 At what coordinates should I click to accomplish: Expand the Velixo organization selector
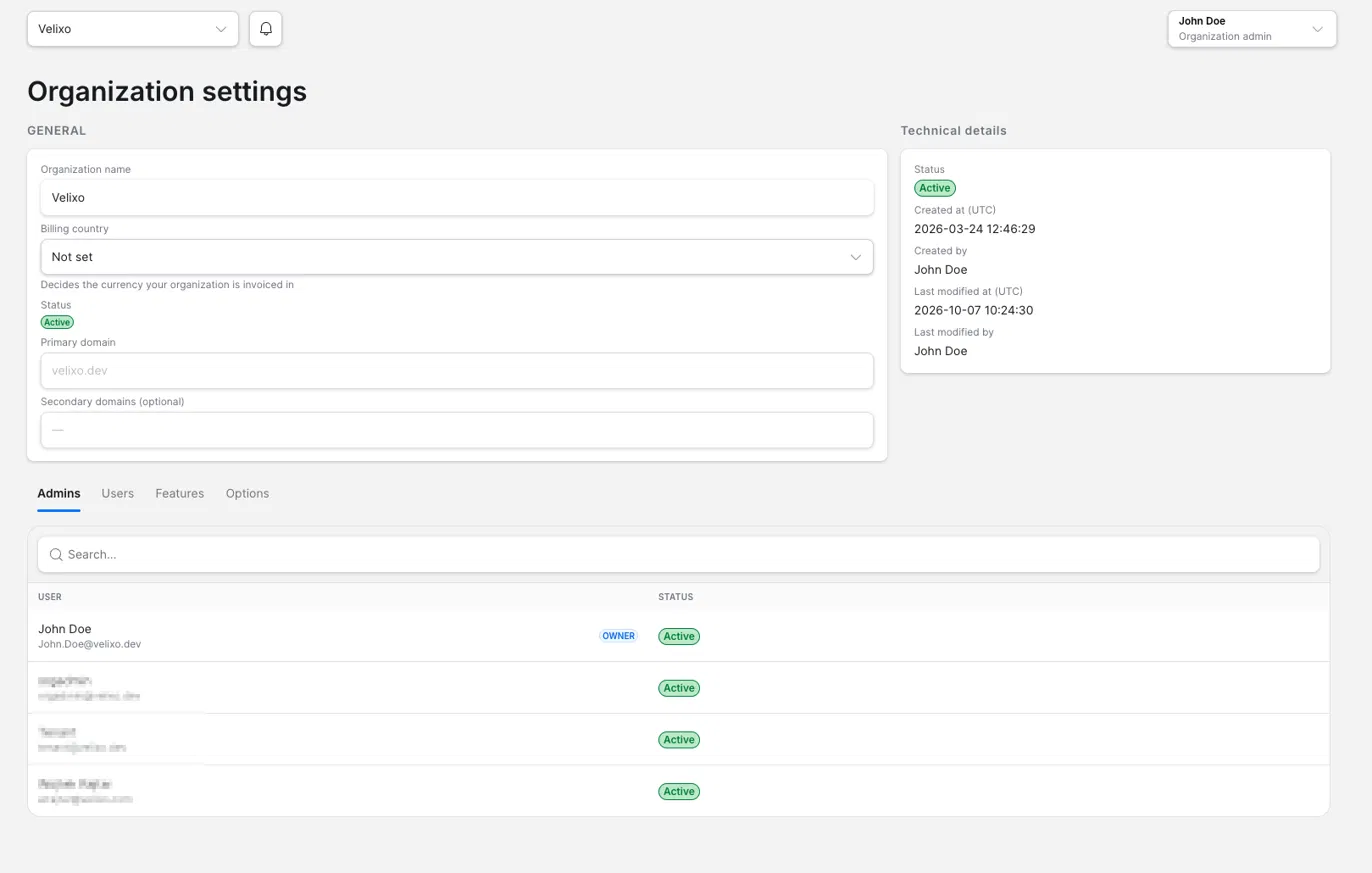(x=133, y=29)
